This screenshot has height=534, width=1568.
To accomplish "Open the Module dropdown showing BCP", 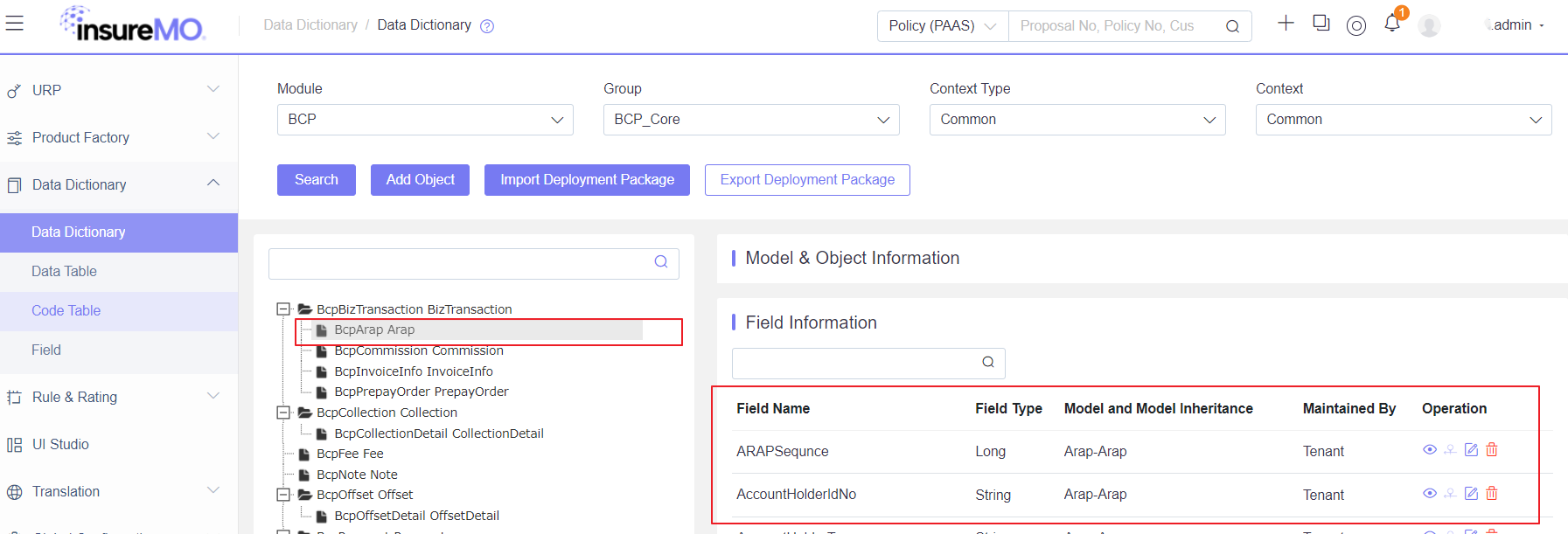I will pos(425,120).
